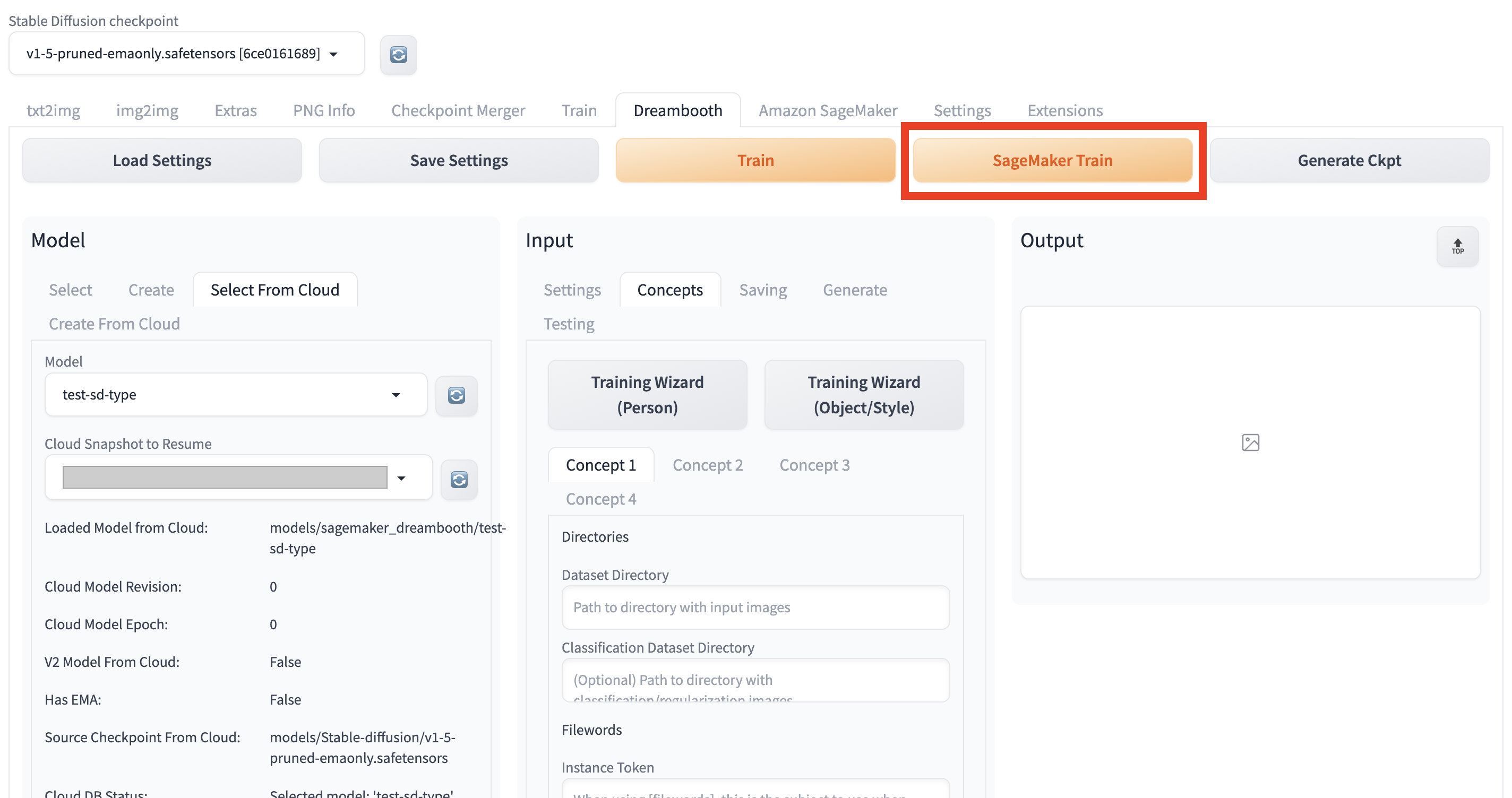1512x798 pixels.
Task: Launch Training Wizard (Object/Style)
Action: [863, 394]
